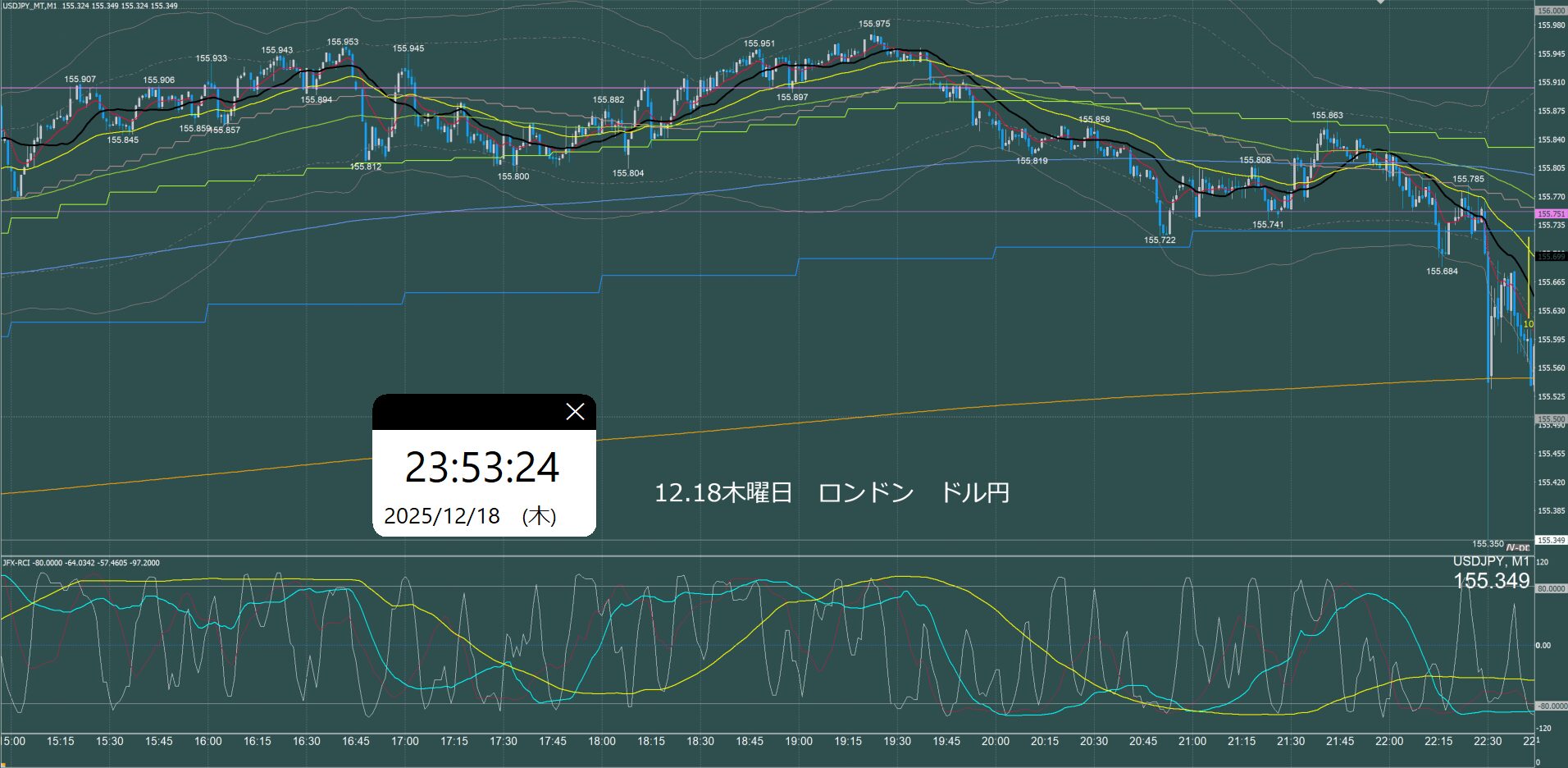This screenshot has height=768, width=1568.
Task: Select the 12.18木曜日 ロンドン ドル円 annotation text
Action: click(x=831, y=493)
